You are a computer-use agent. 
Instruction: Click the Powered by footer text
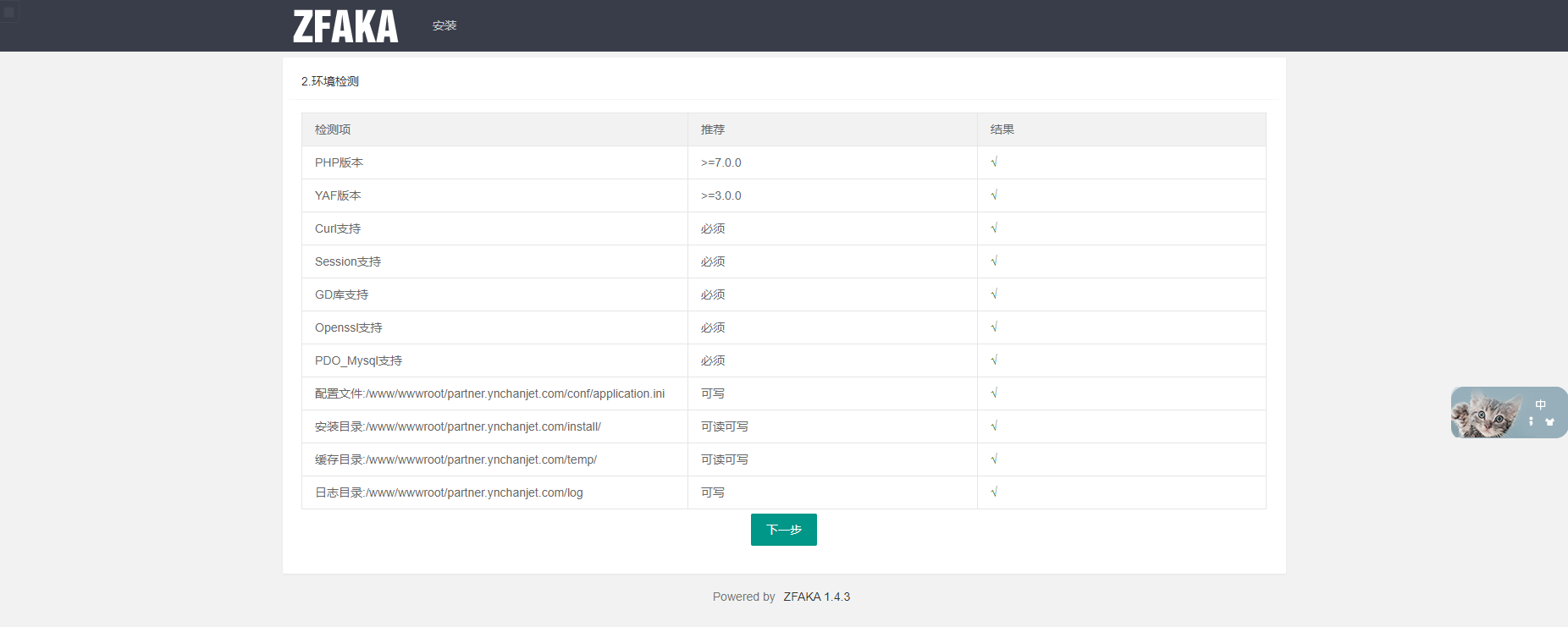coord(744,597)
